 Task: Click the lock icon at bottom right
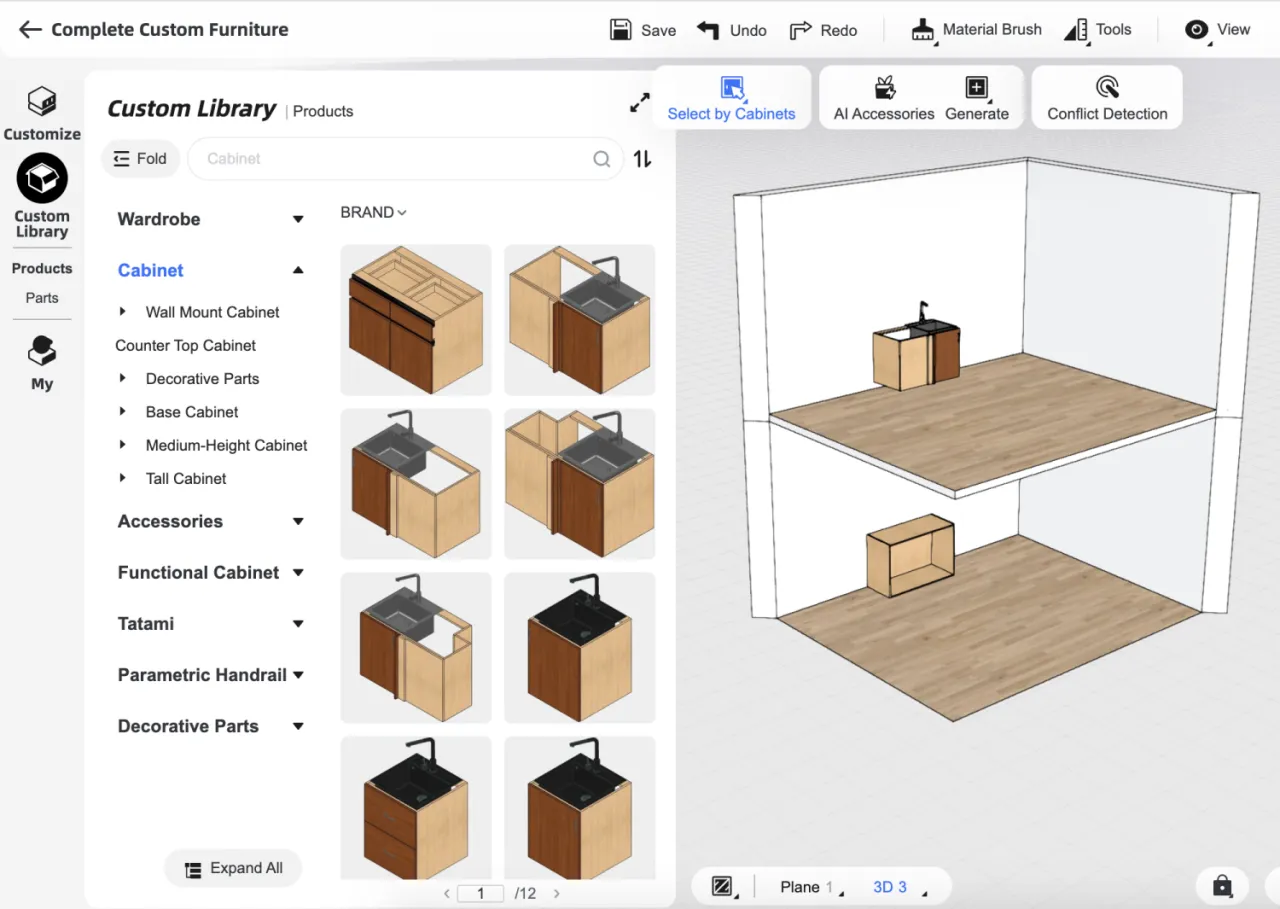(1222, 886)
